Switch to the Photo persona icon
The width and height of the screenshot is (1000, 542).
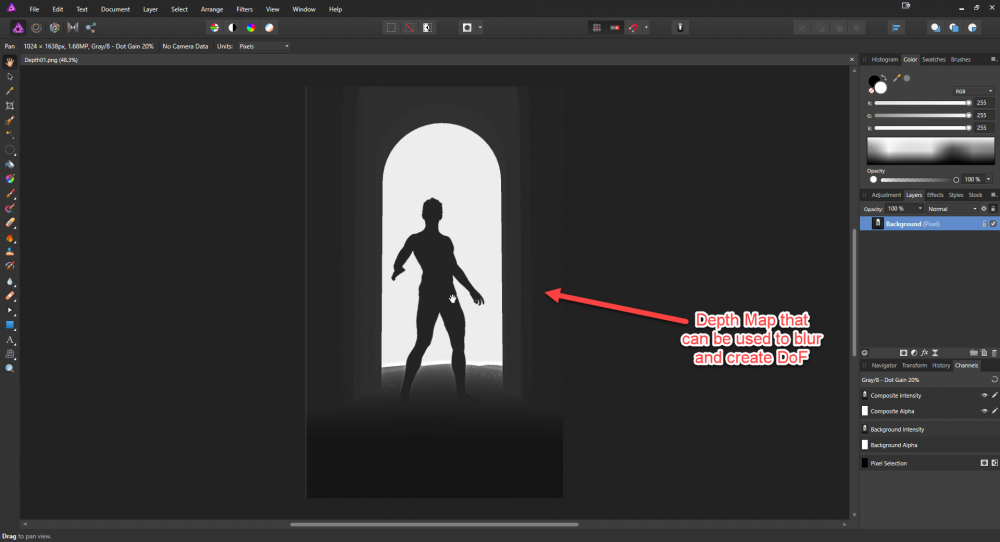(18, 27)
